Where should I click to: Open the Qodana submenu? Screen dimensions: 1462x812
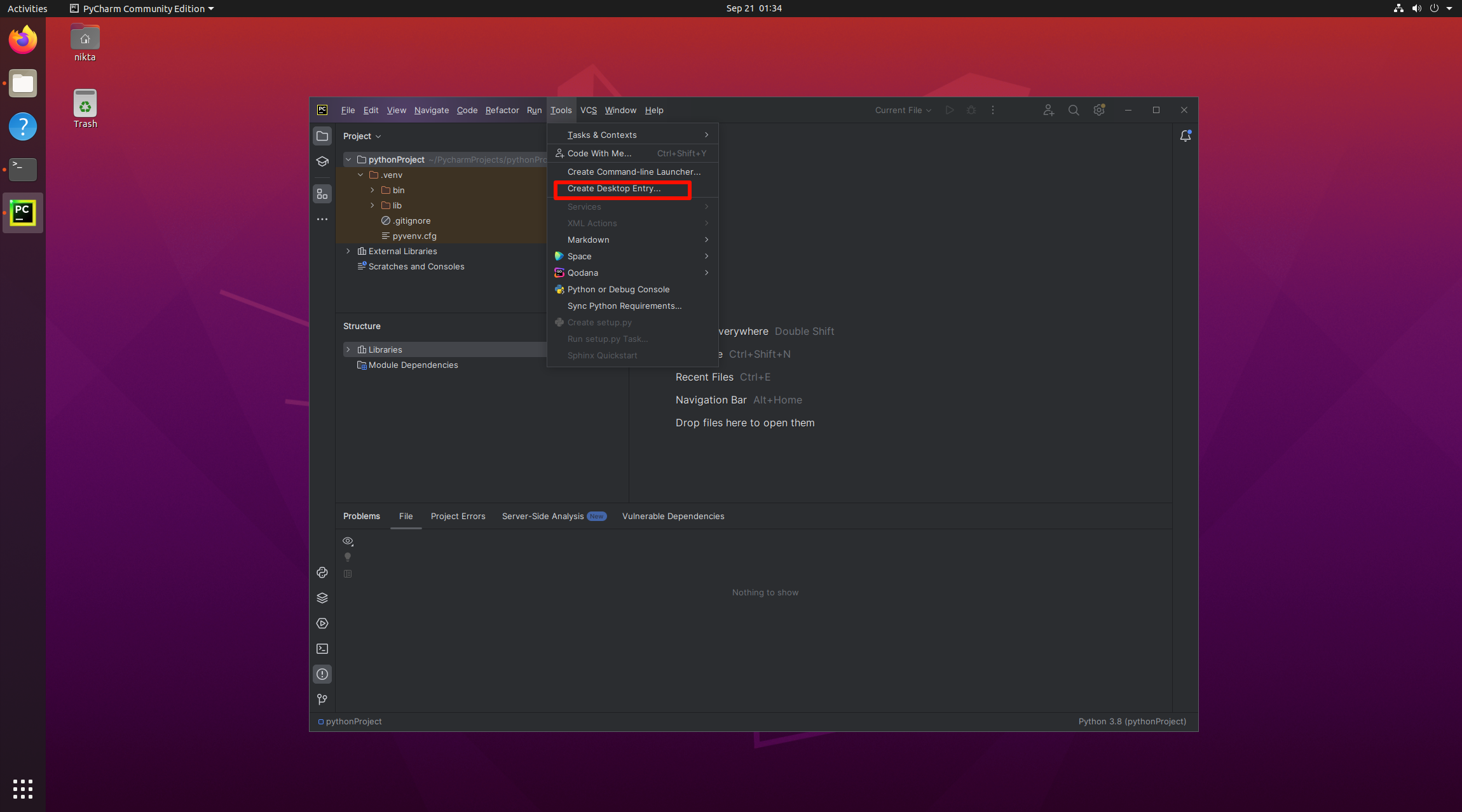632,273
